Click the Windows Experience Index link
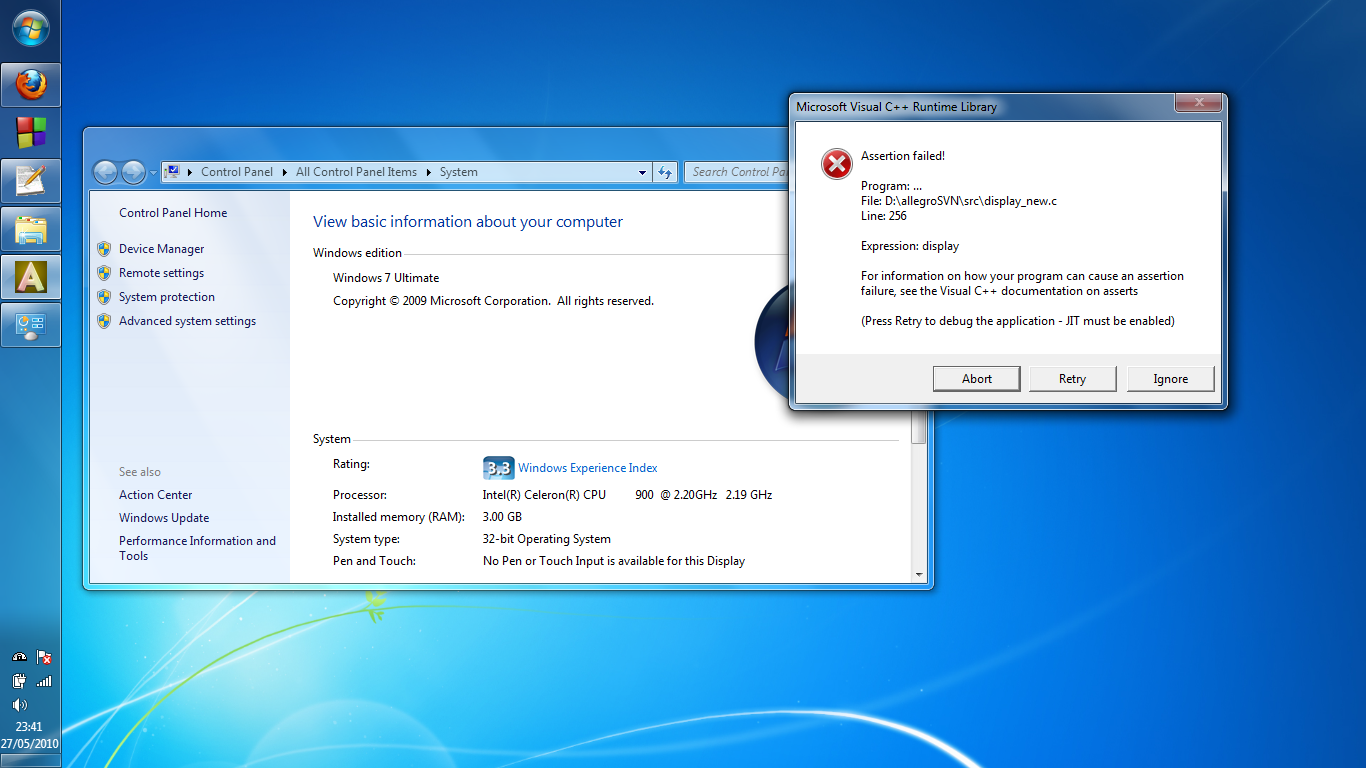Viewport: 1366px width, 768px height. [x=587, y=468]
